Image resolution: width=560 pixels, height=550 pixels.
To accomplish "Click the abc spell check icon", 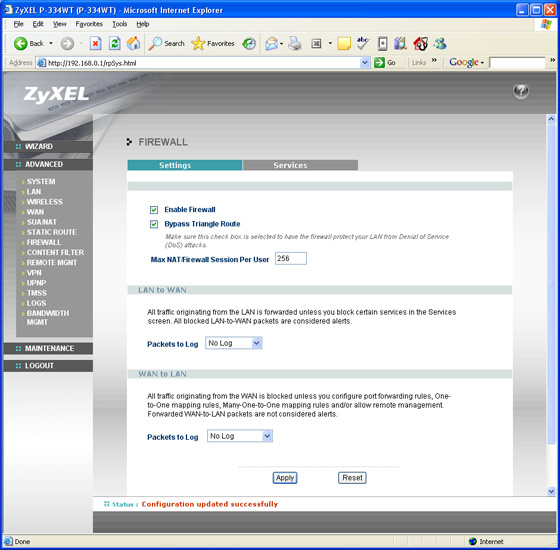I will [363, 44].
